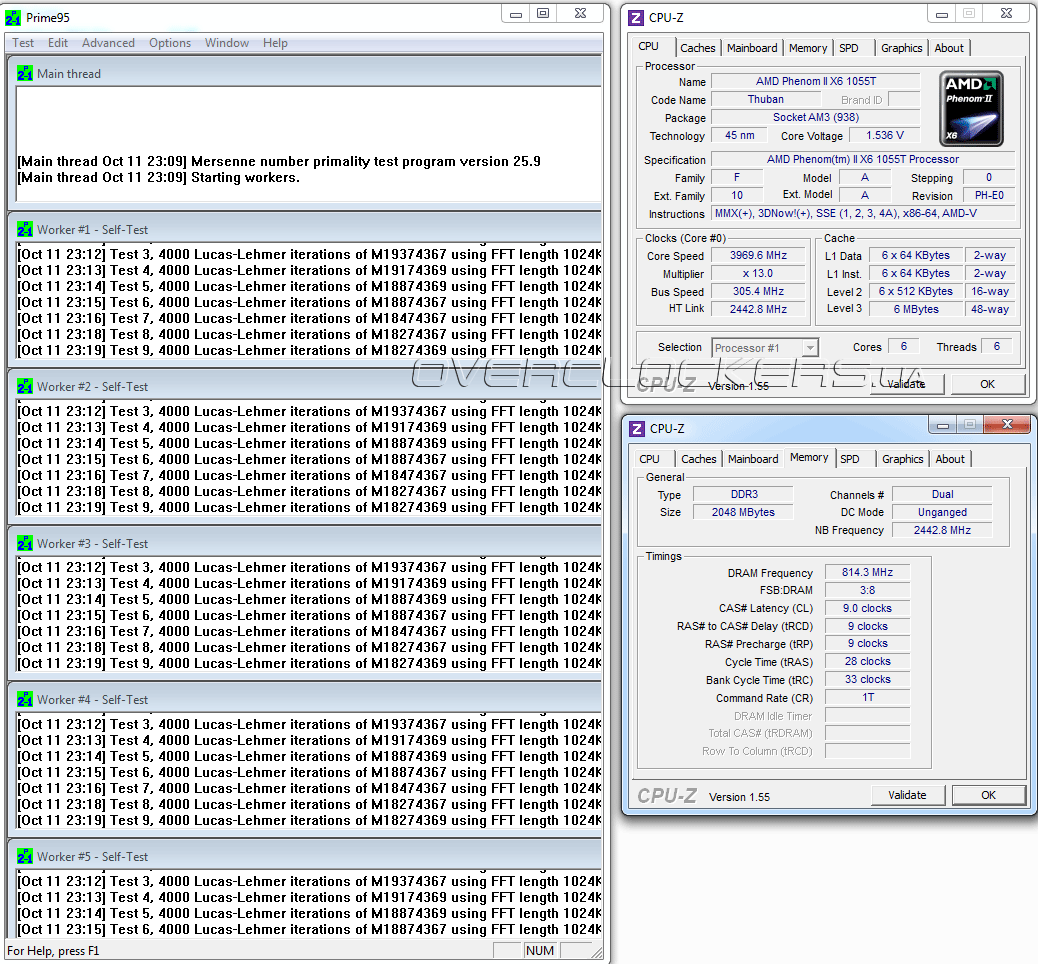The image size is (1038, 964).
Task: Click the NB Frequency 2442.8 MHz value
Action: coord(942,530)
